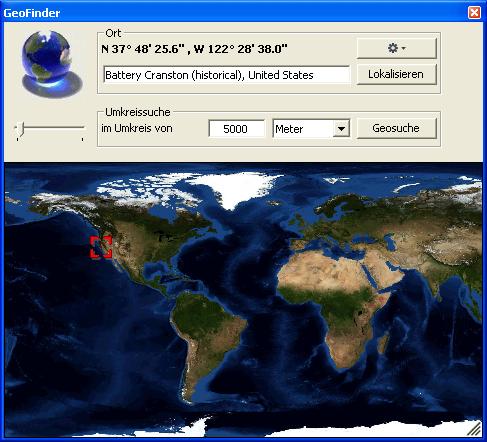Click the right end of the slider track
The image size is (487, 442).
point(82,127)
